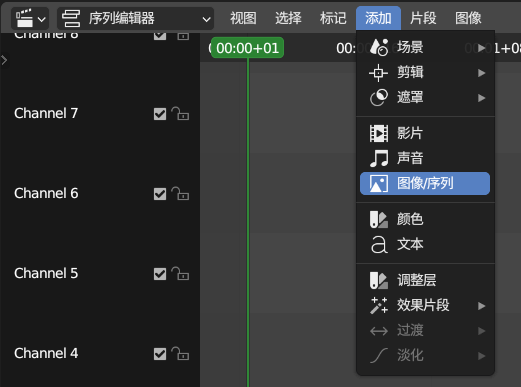The height and width of the screenshot is (387, 521).
Task: Click the 调整层 adjustment layer icon
Action: pyautogui.click(x=379, y=280)
